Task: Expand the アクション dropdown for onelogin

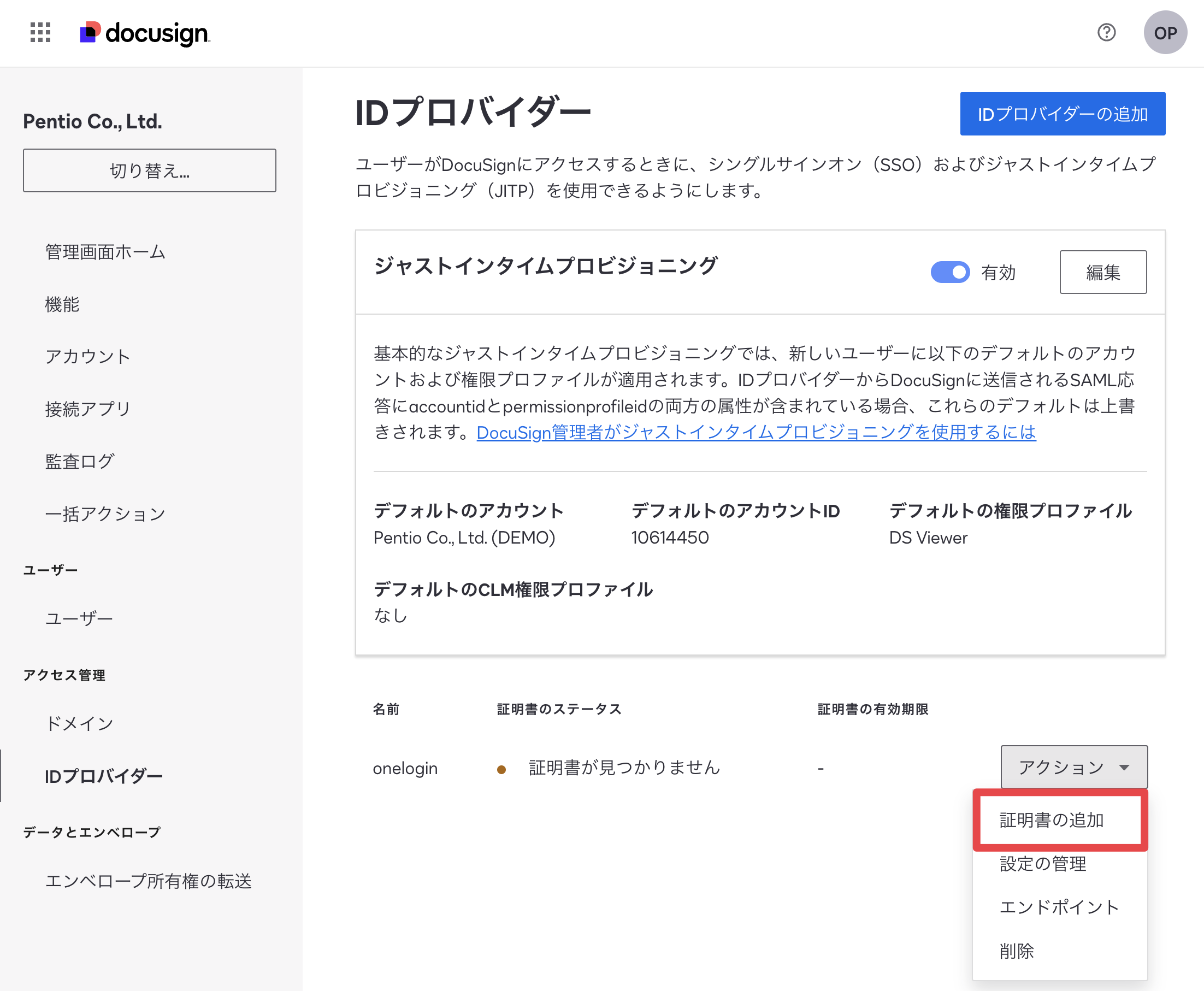Action: (1074, 766)
